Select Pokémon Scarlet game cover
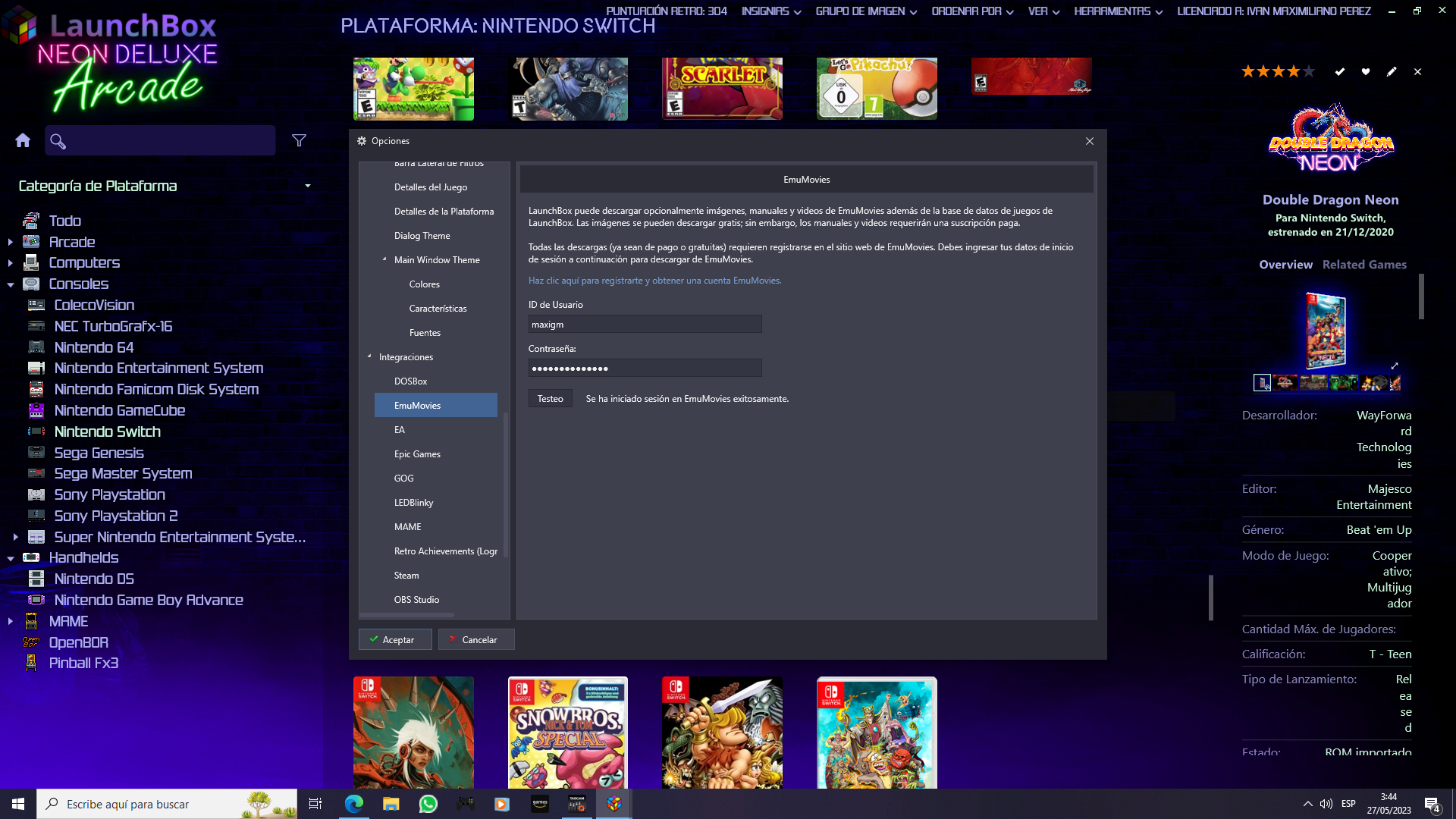Image resolution: width=1456 pixels, height=819 pixels. click(x=722, y=89)
